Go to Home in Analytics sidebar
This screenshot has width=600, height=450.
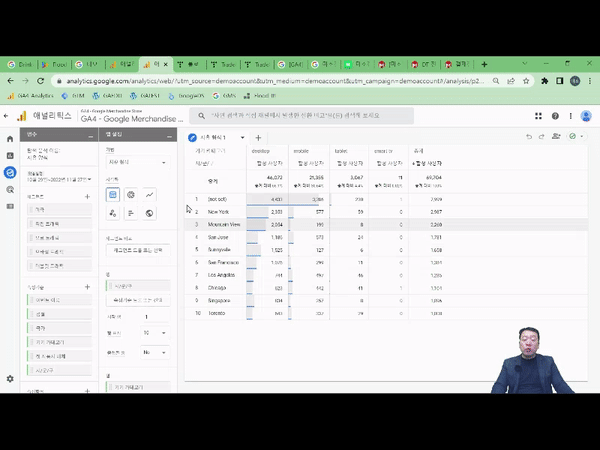click(10, 139)
